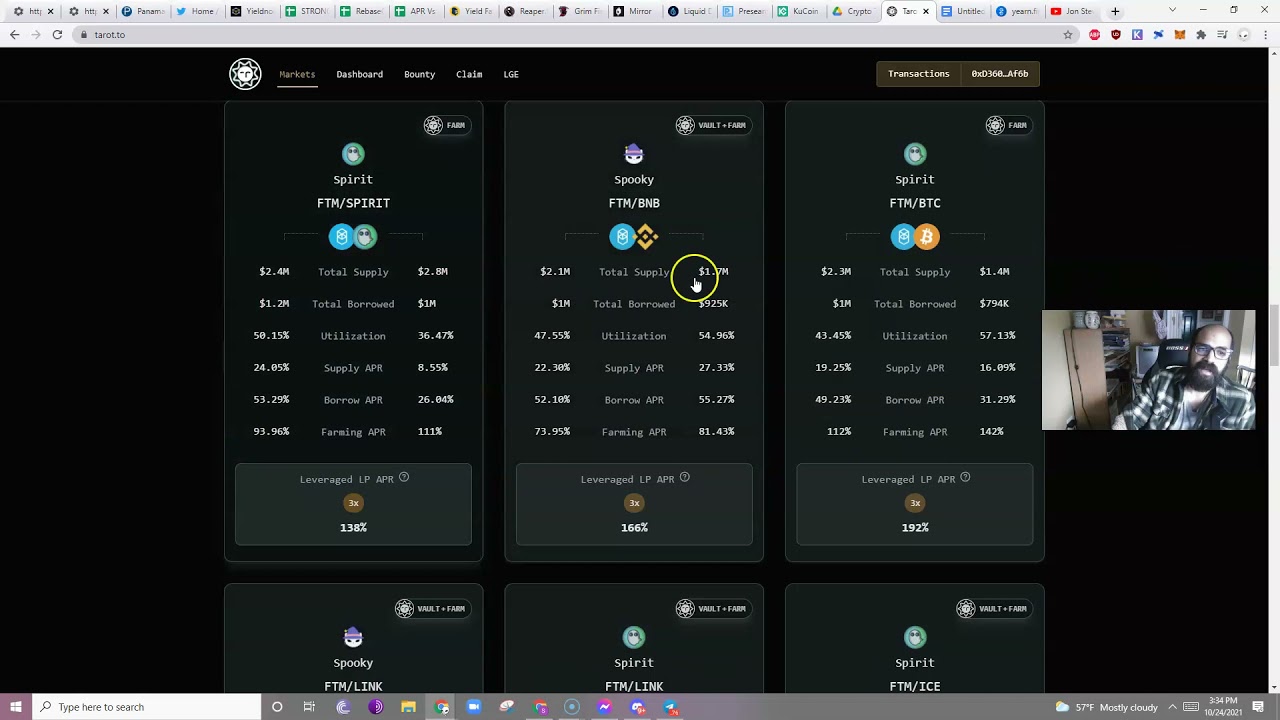Go to the Bounty page
The image size is (1280, 720).
pos(419,74)
